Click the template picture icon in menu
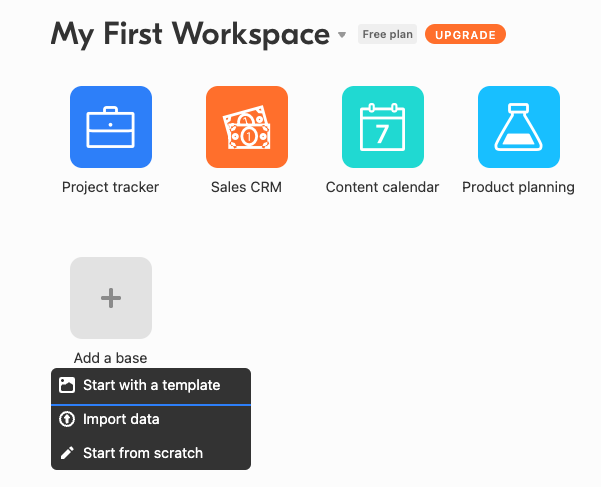 [x=67, y=385]
